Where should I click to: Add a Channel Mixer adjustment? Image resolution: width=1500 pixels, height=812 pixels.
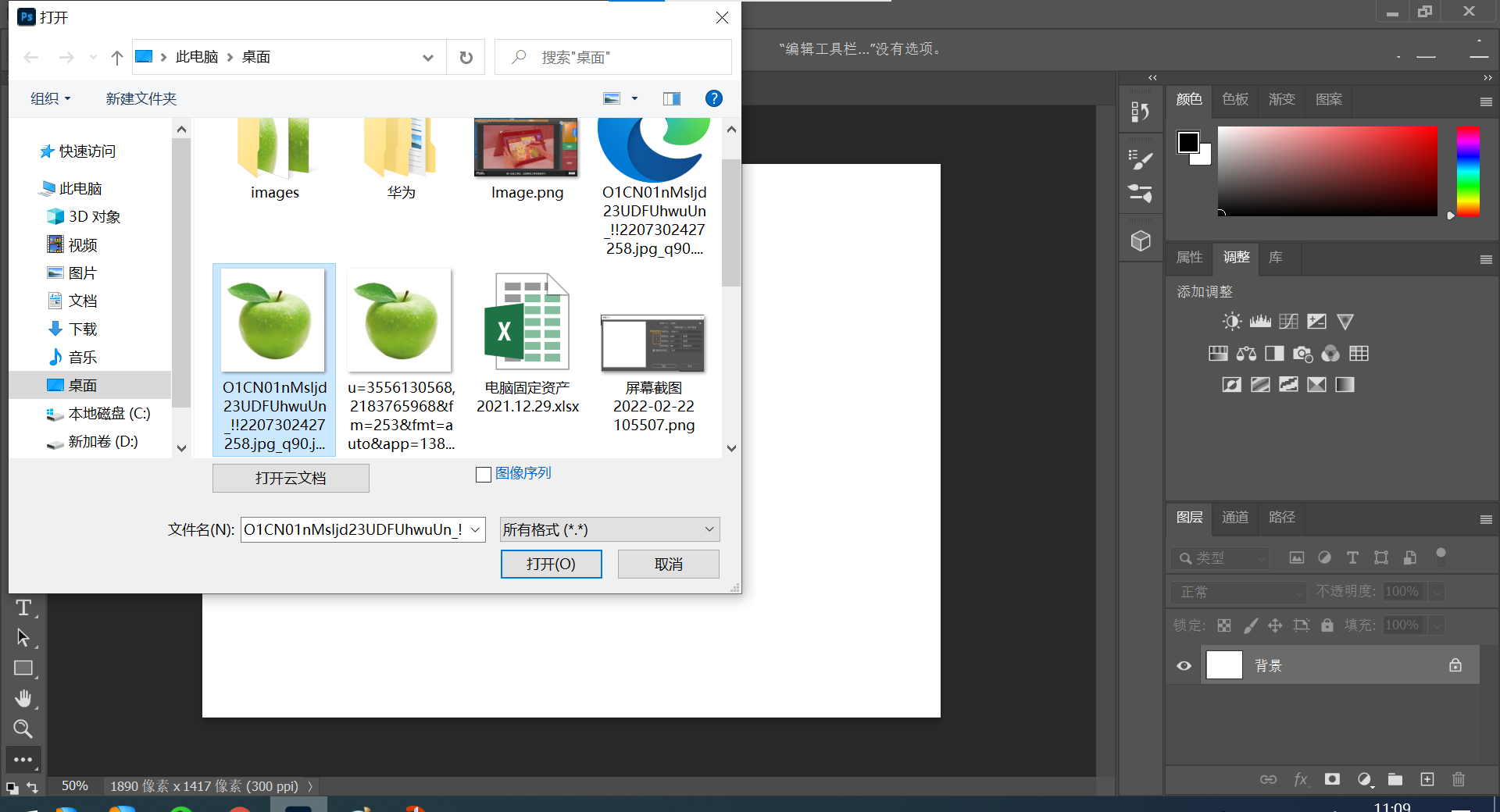(x=1330, y=354)
